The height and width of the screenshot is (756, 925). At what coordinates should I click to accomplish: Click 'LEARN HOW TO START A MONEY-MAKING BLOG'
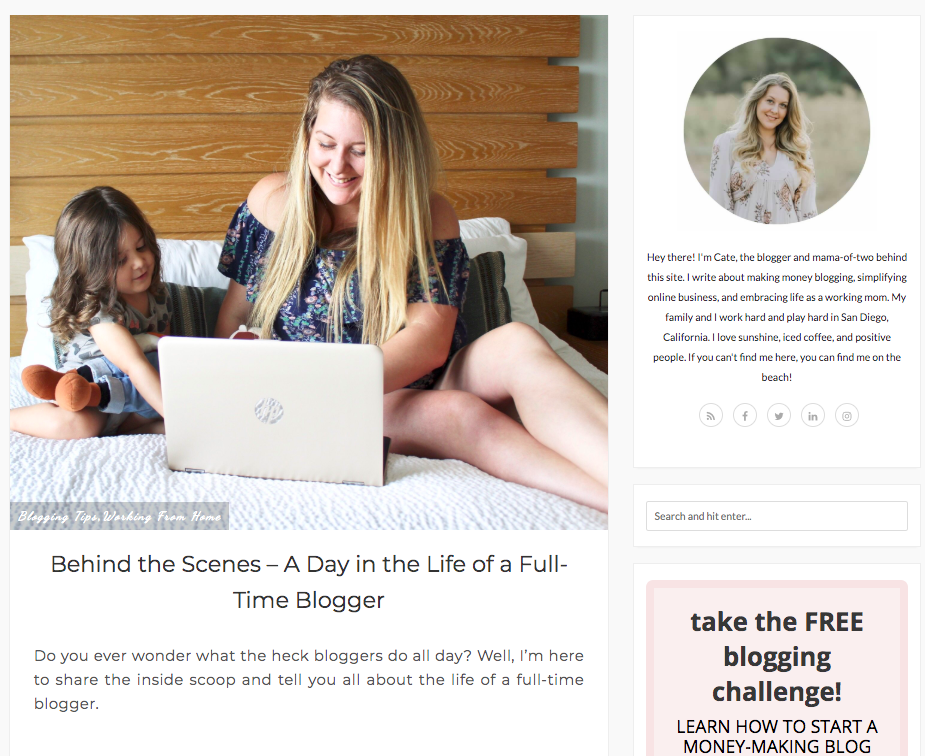(776, 736)
